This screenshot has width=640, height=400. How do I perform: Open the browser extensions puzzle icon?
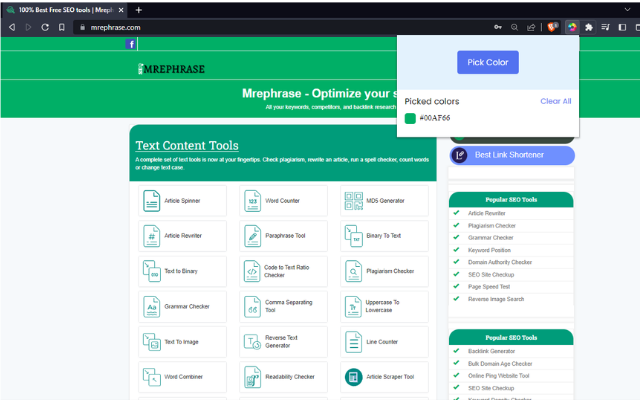pos(589,27)
